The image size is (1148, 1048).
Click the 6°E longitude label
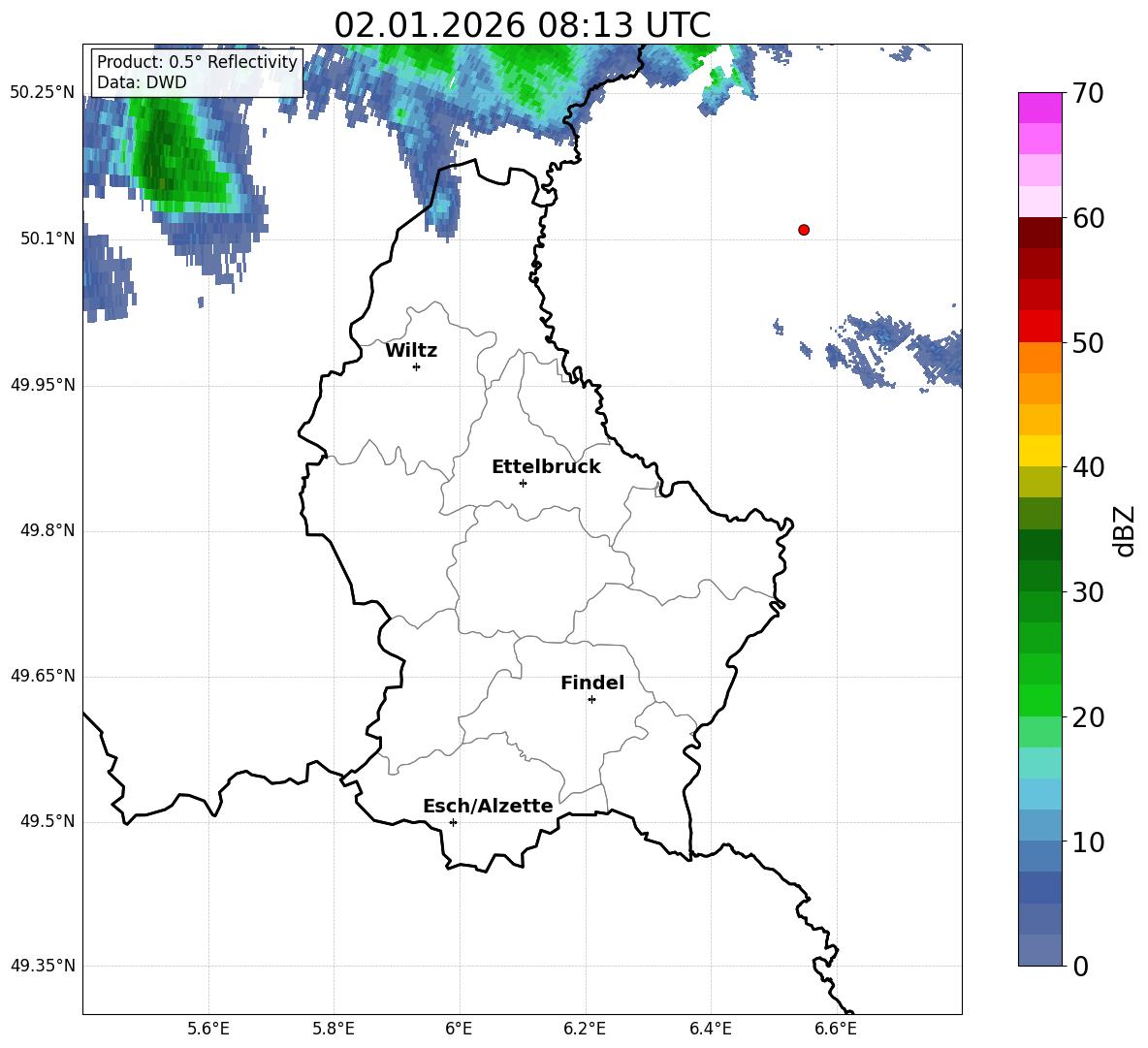[459, 1029]
